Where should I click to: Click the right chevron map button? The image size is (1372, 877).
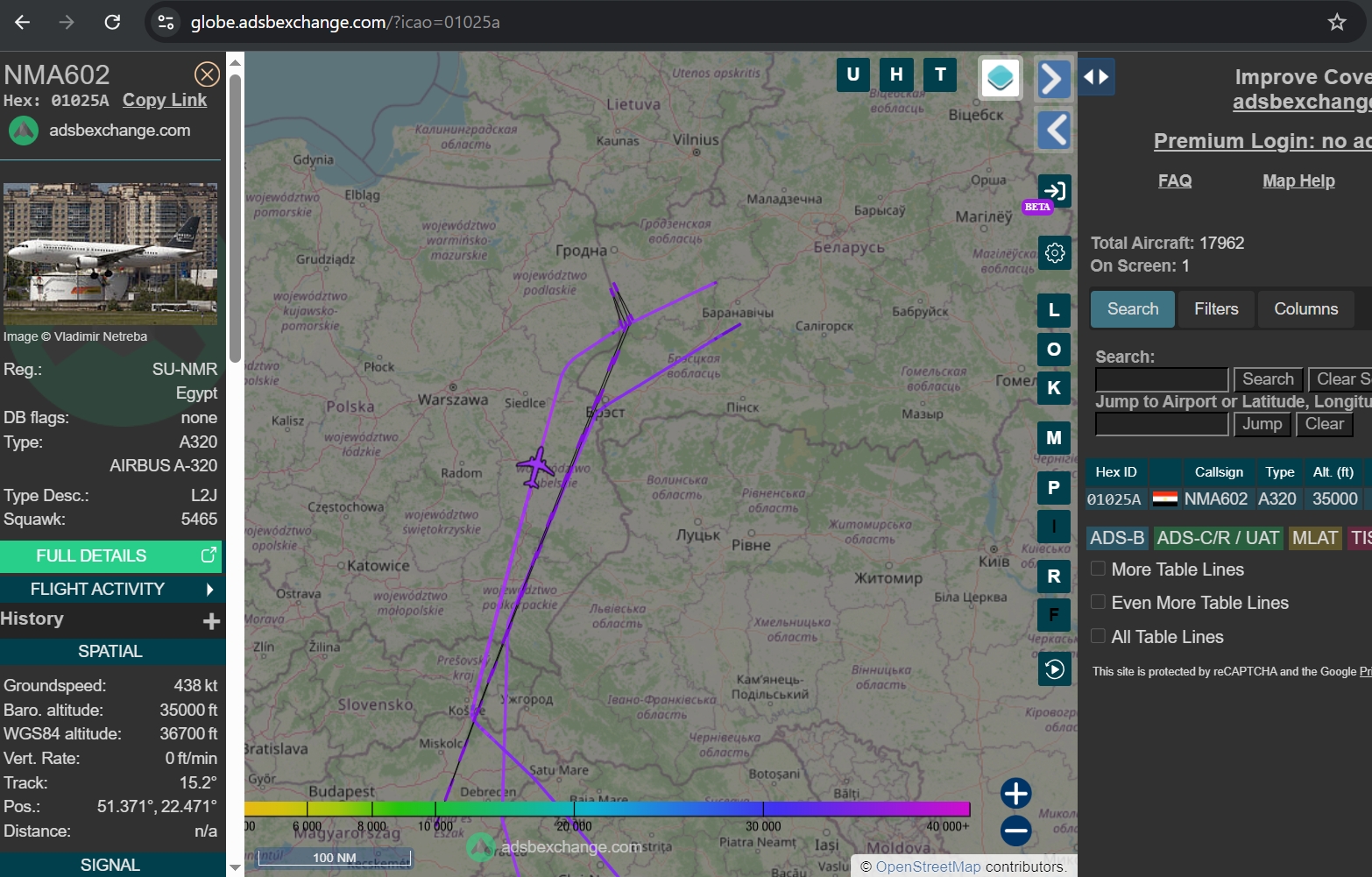click(x=1054, y=80)
